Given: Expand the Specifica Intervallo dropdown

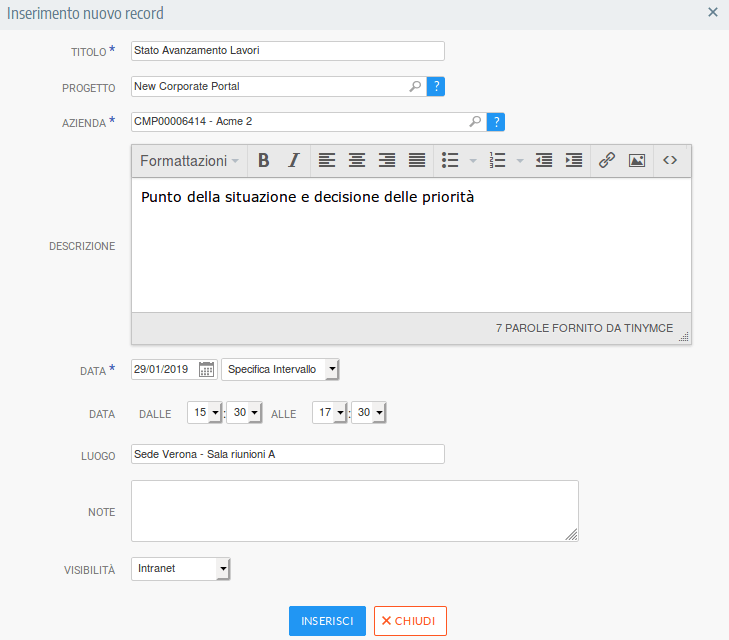Looking at the screenshot, I should (x=280, y=369).
